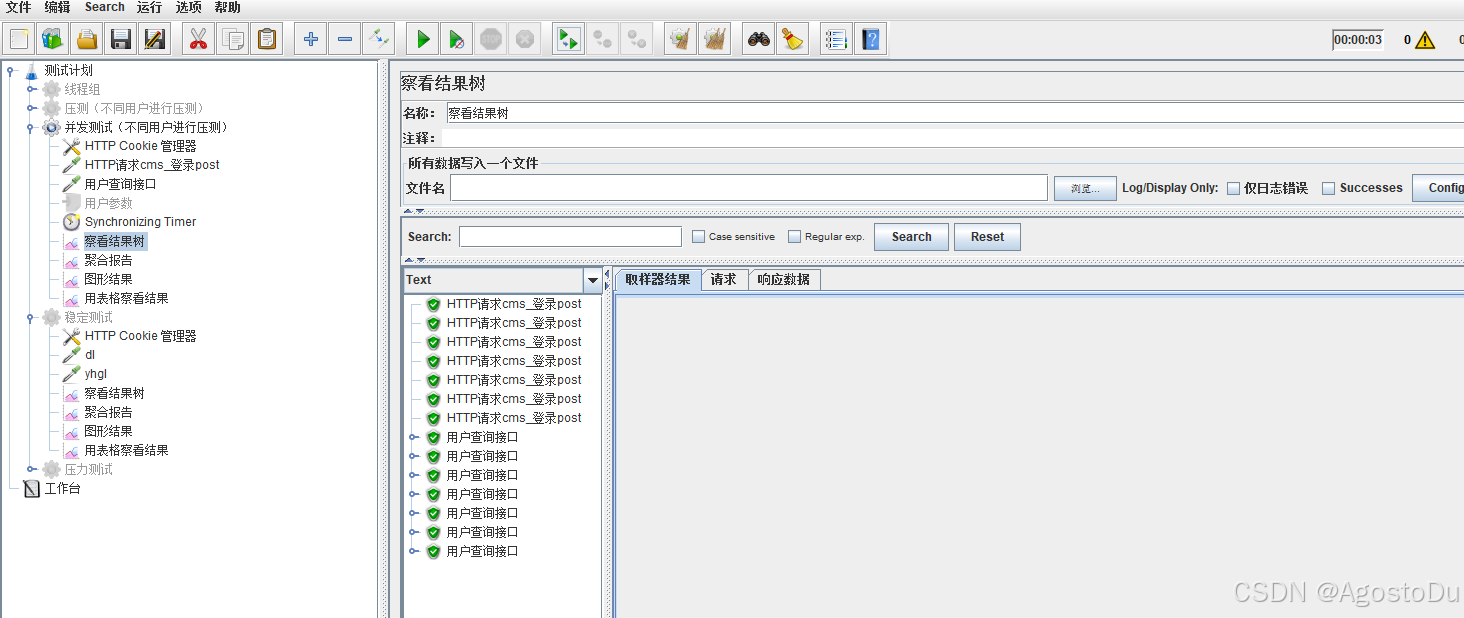The height and width of the screenshot is (618, 1464).
Task: Expand the 压力测试 tree node
Action: click(x=31, y=469)
